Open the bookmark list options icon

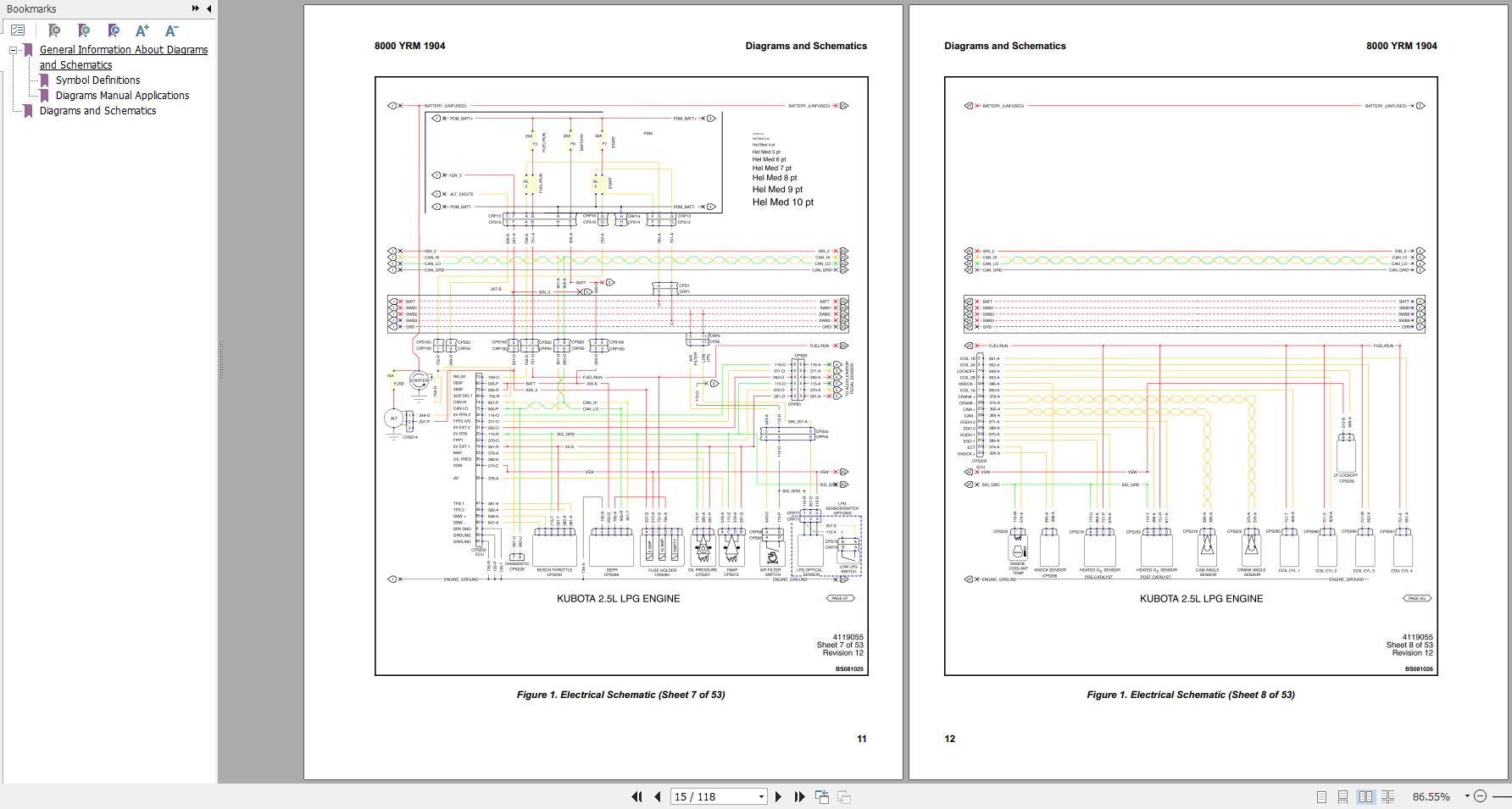[x=17, y=30]
